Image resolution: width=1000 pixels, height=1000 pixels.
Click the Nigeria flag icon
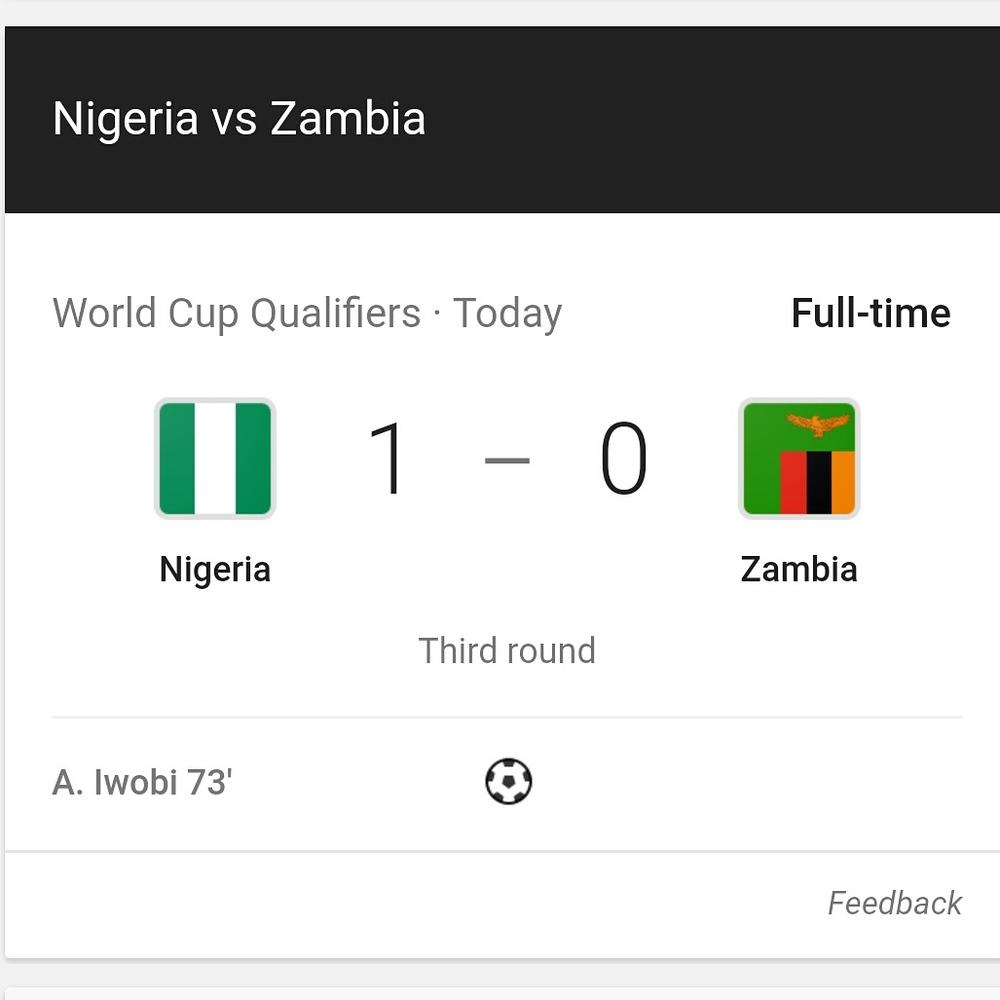[215, 458]
